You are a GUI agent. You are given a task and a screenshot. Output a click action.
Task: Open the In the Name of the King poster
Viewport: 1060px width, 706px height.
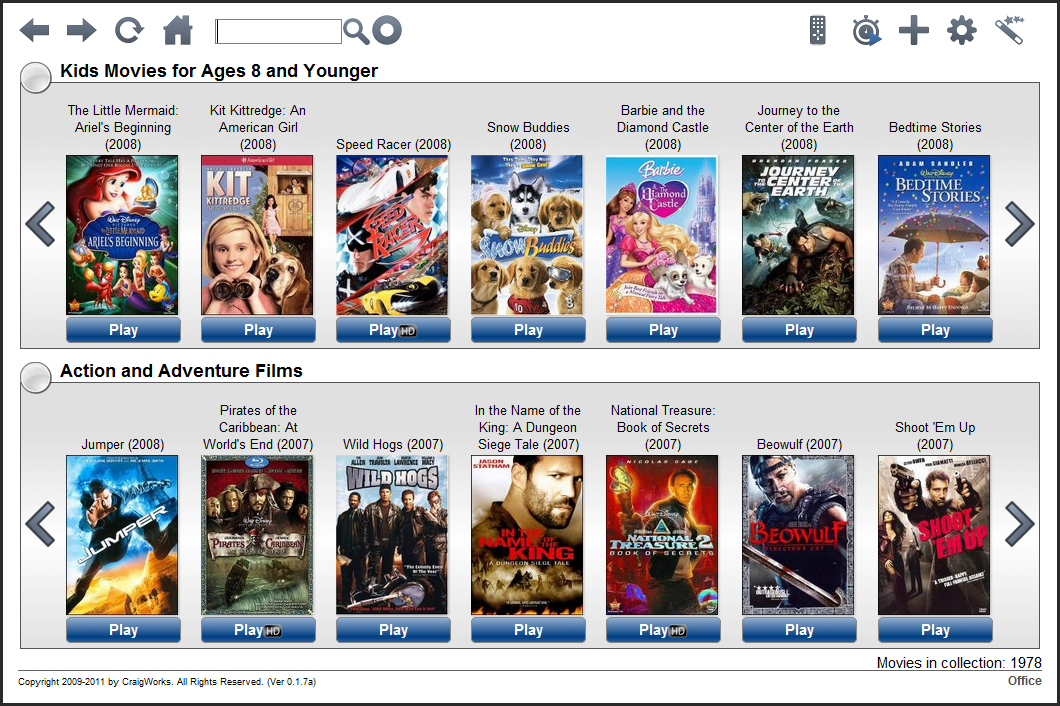tap(527, 535)
